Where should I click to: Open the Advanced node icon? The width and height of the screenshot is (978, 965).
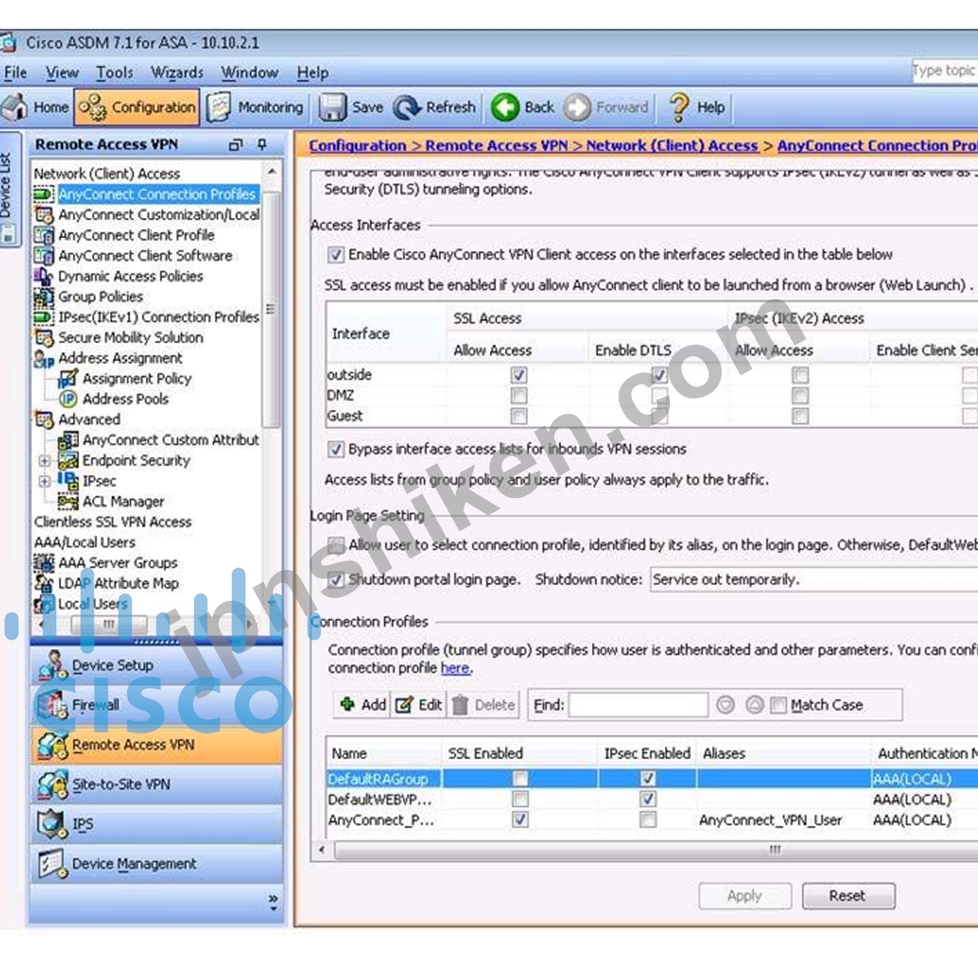coord(44,419)
